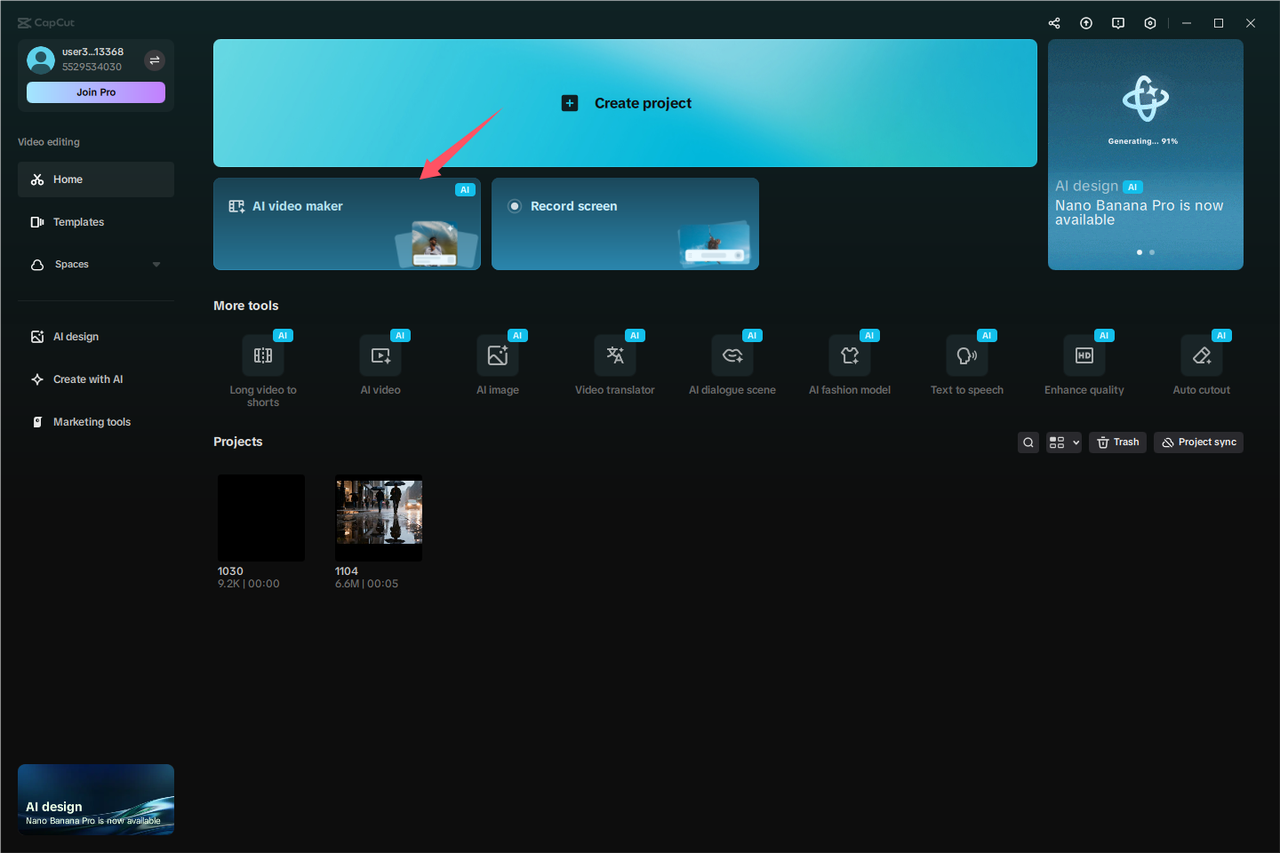Screen dimensions: 1280x853
Task: Click the account switch icon next to user3
Action: [155, 60]
